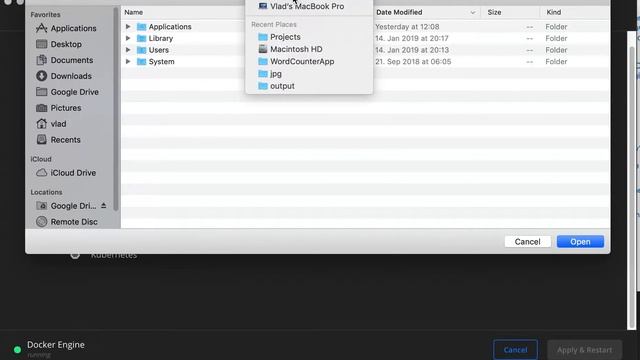The image size is (640, 360).
Task: Eject the Google Drive volume
Action: click(104, 206)
